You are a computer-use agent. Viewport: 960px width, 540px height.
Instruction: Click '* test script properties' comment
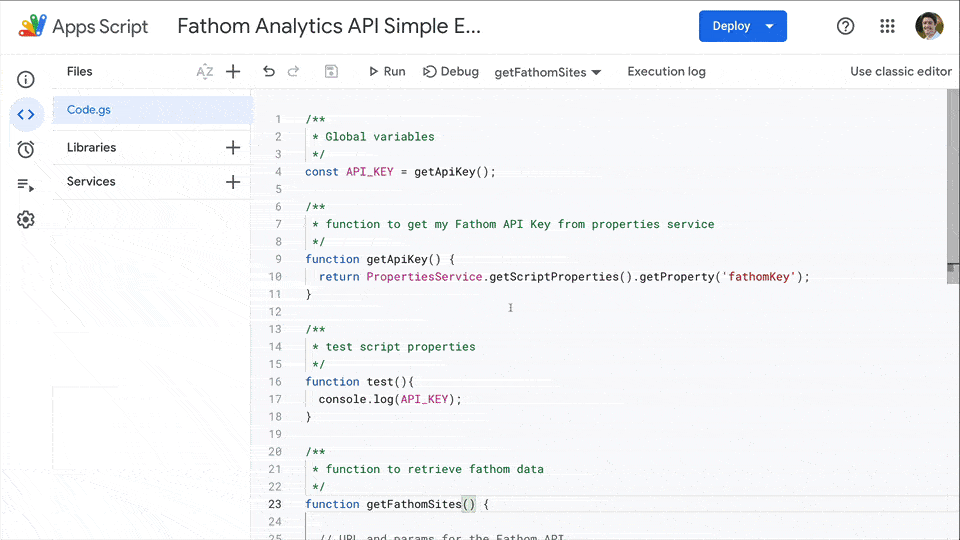coord(394,347)
